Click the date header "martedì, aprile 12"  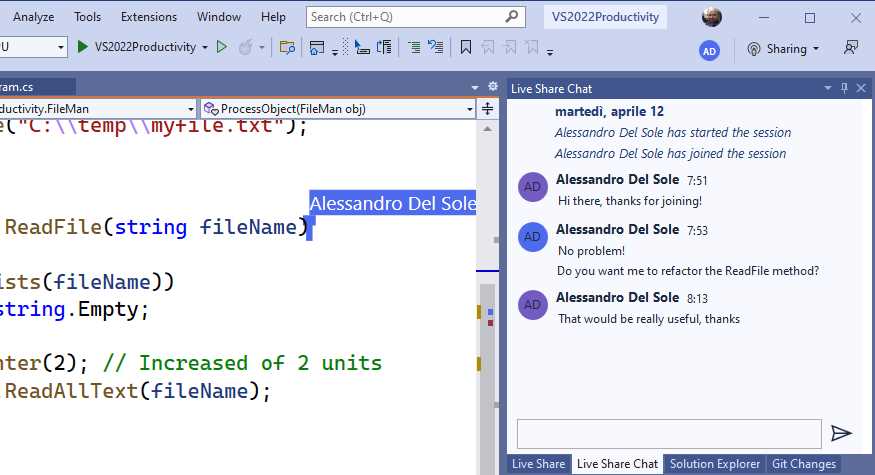tap(609, 112)
